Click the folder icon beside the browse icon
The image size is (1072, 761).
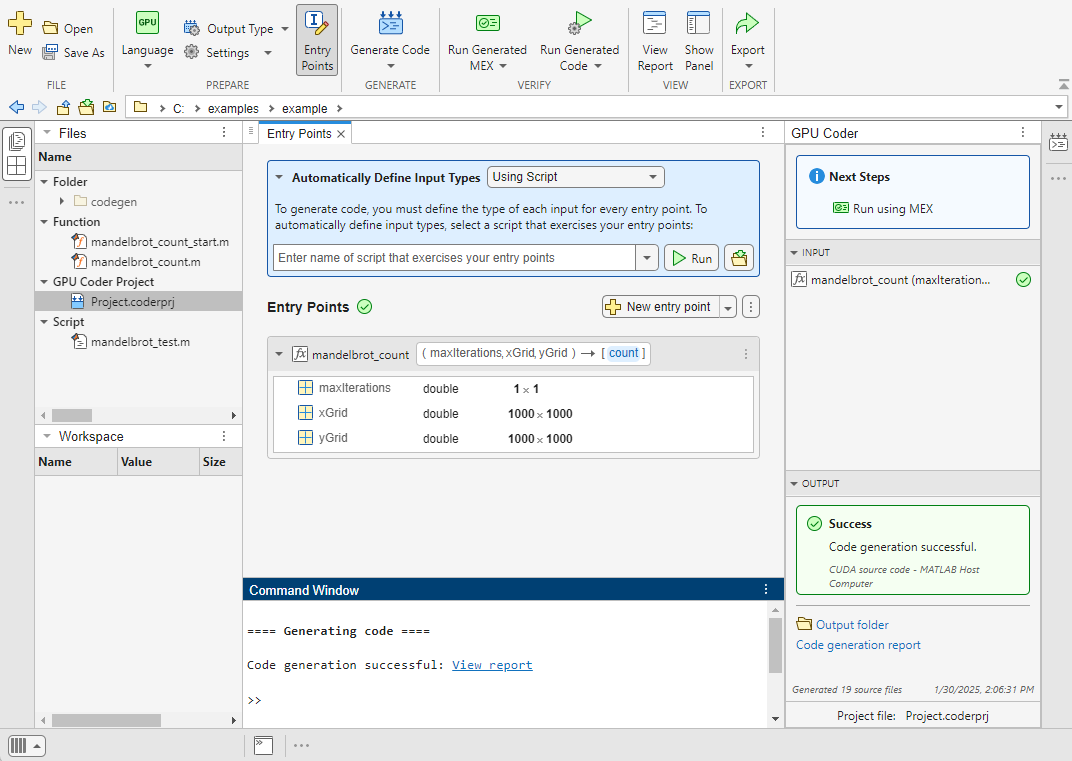pos(109,107)
